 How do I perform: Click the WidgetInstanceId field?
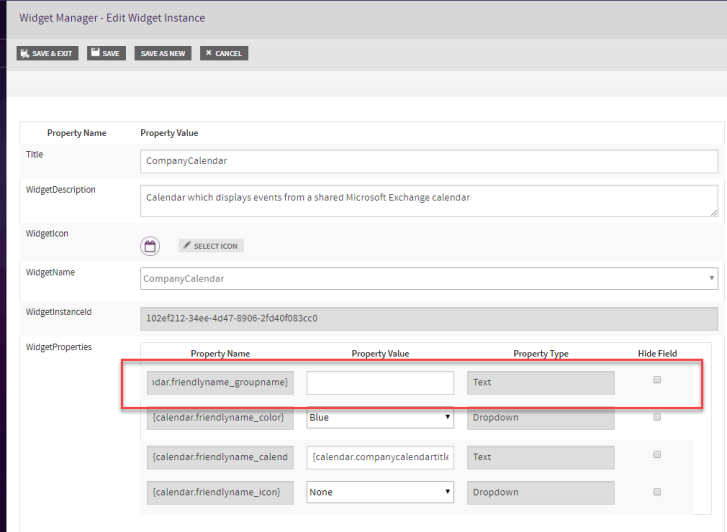pyautogui.click(x=429, y=319)
